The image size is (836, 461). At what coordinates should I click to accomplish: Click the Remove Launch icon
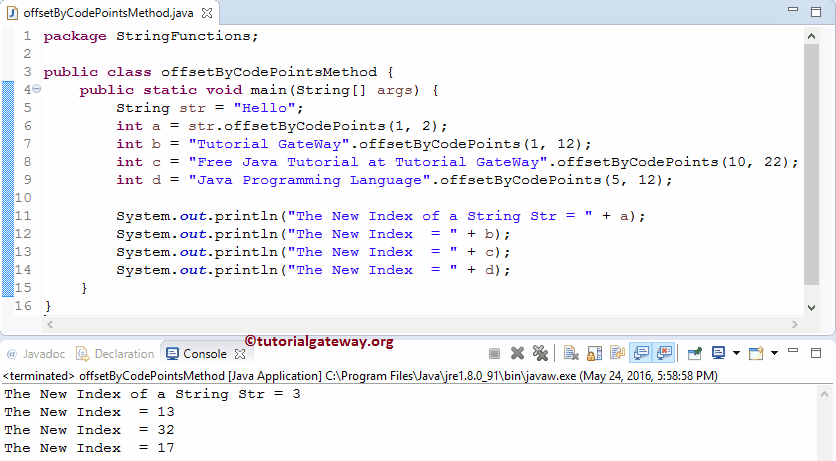(517, 353)
